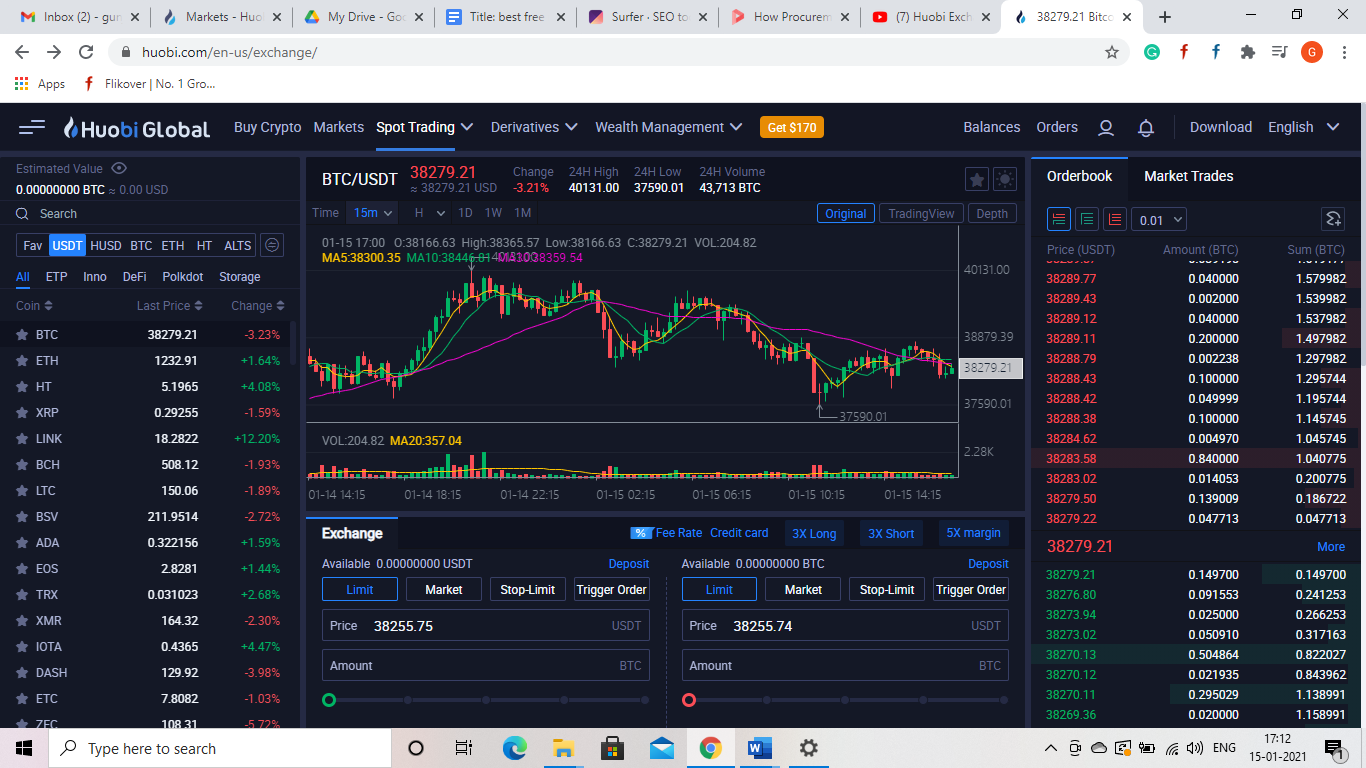
Task: Show combined buy and sell orderbook view
Action: pos(1060,219)
